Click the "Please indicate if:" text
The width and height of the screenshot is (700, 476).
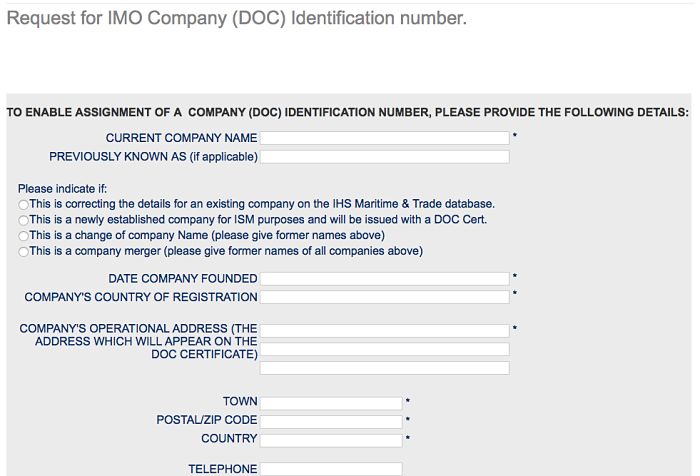pyautogui.click(x=62, y=189)
